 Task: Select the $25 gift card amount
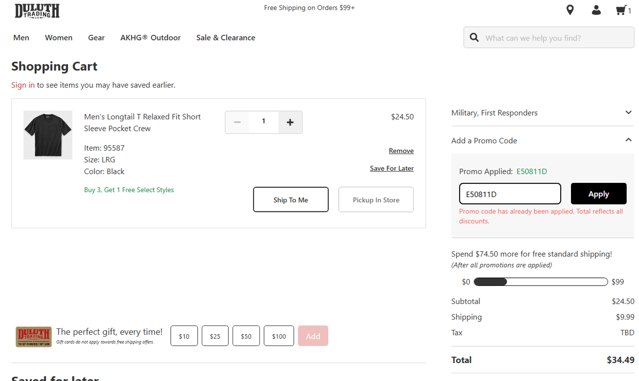215,336
